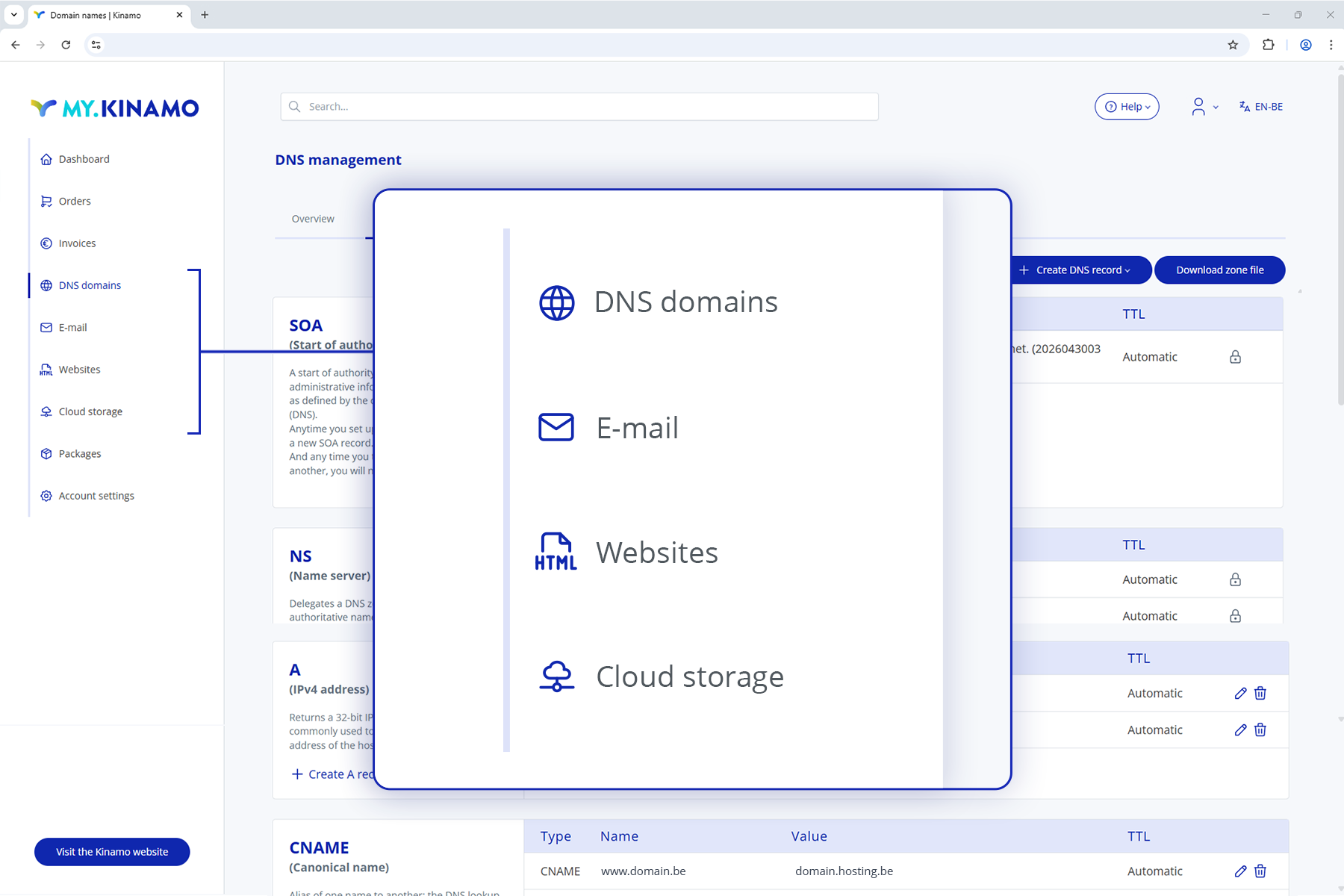View site information icon in address bar
Image resolution: width=1344 pixels, height=896 pixels.
pyautogui.click(x=96, y=45)
